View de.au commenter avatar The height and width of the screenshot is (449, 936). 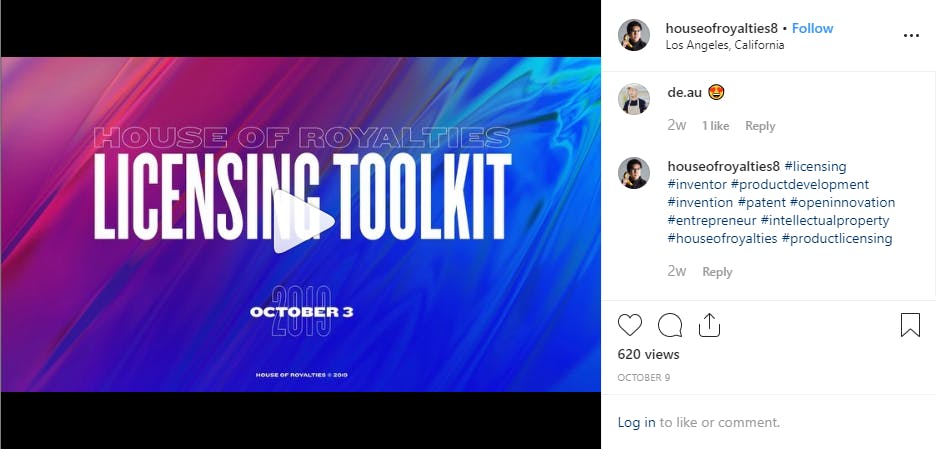point(634,99)
